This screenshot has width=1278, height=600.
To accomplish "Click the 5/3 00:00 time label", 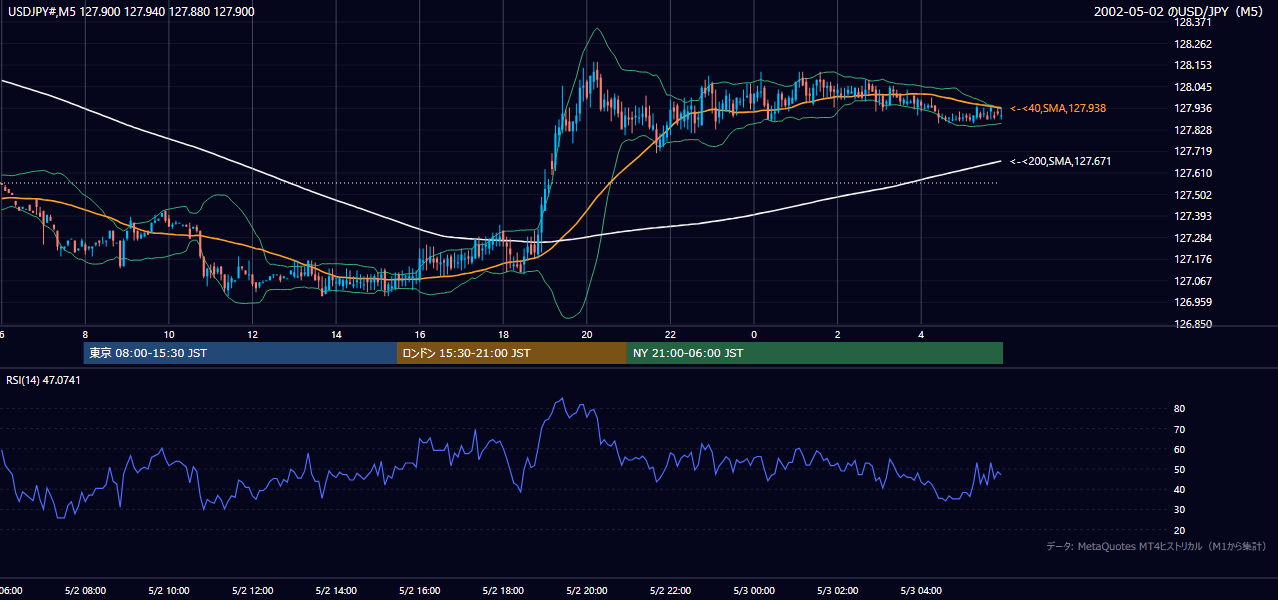I will pos(754,591).
